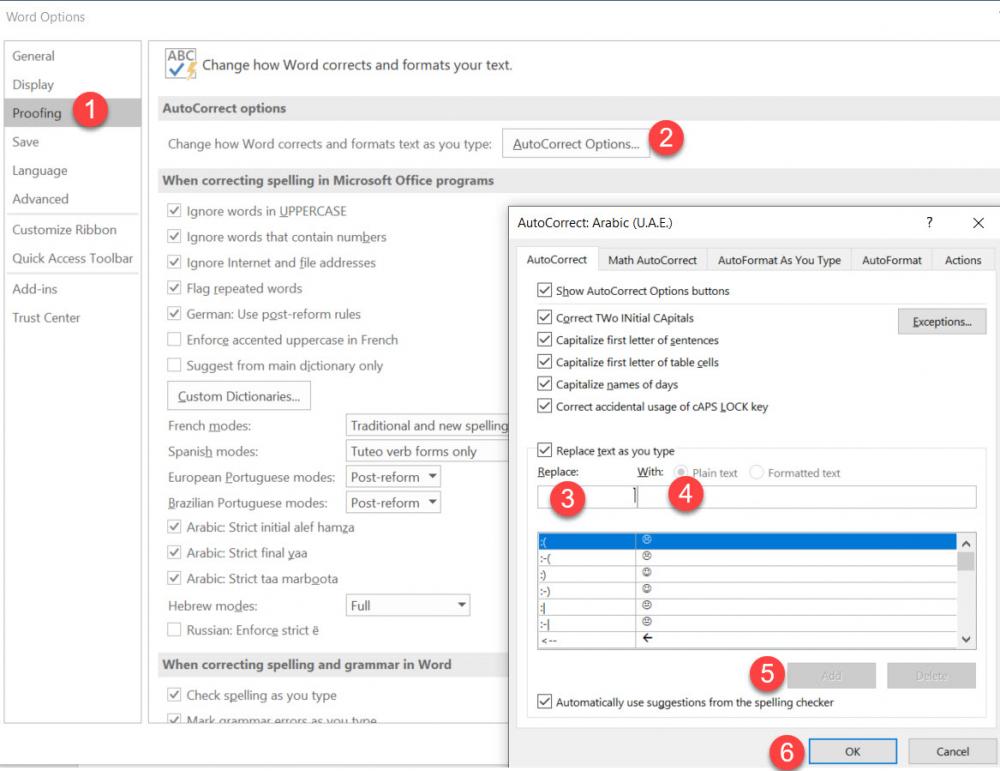Viewport: 1000px width, 771px height.
Task: Switch to the Math AutoCorrect tab
Action: click(652, 260)
